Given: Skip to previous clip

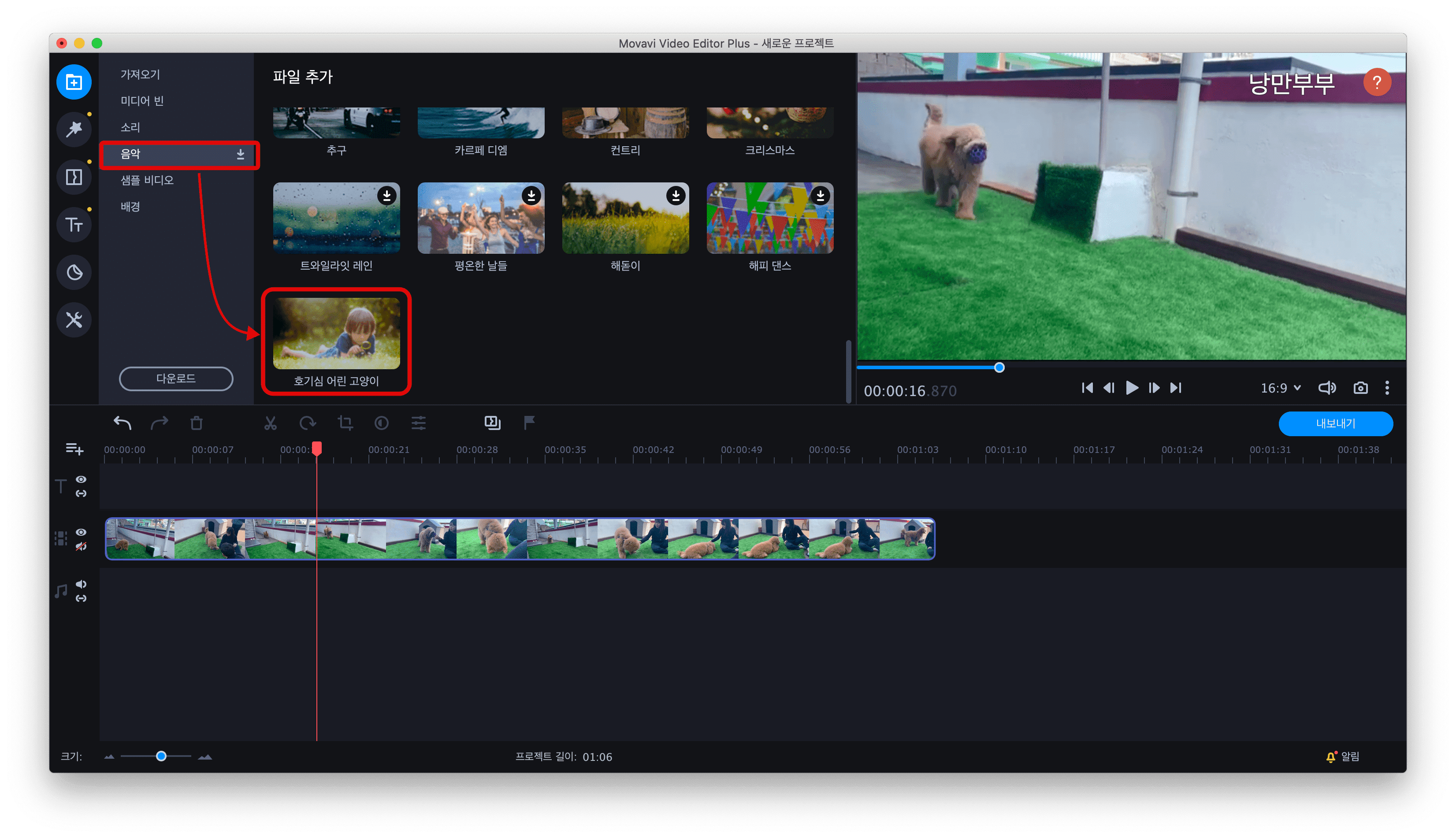Looking at the screenshot, I should 1087,388.
